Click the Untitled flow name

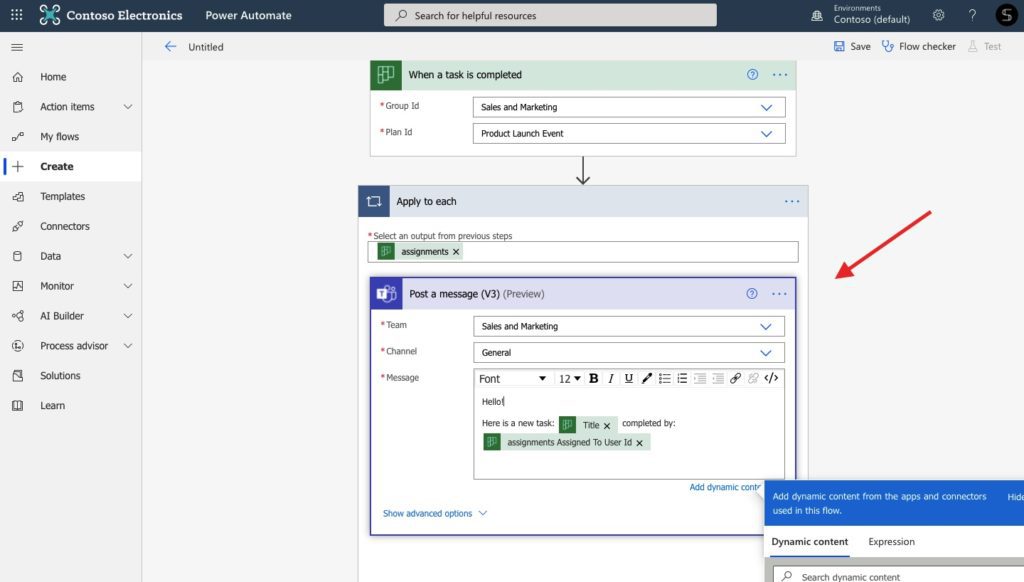pyautogui.click(x=206, y=47)
